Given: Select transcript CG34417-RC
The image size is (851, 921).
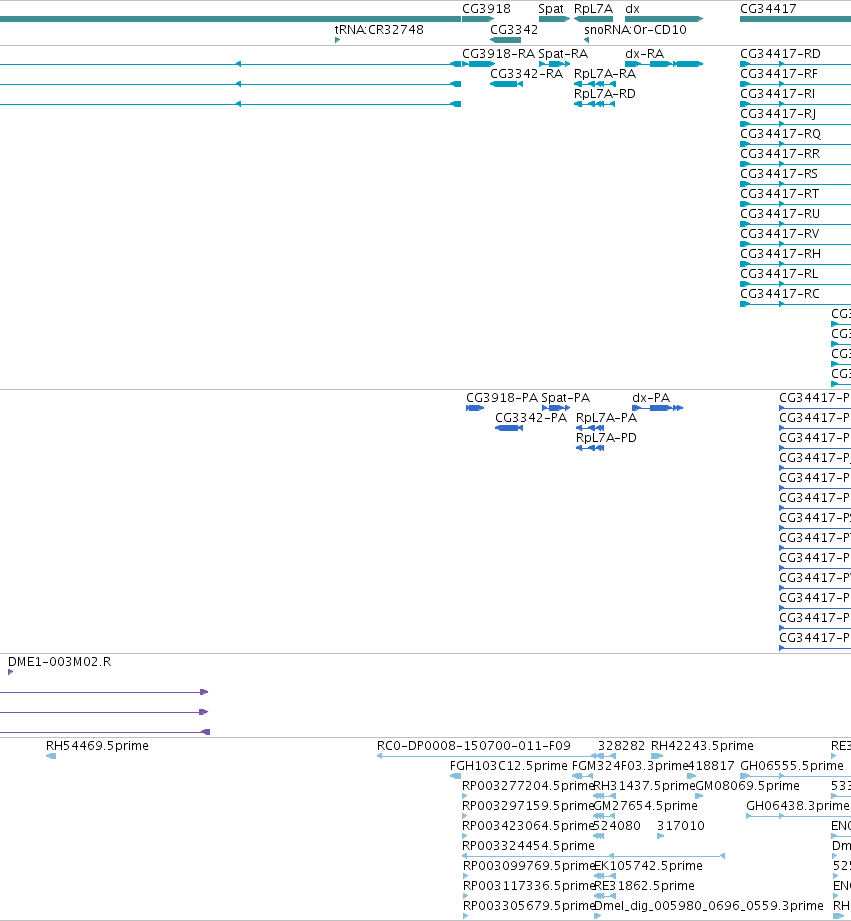Looking at the screenshot, I should coord(779,293).
